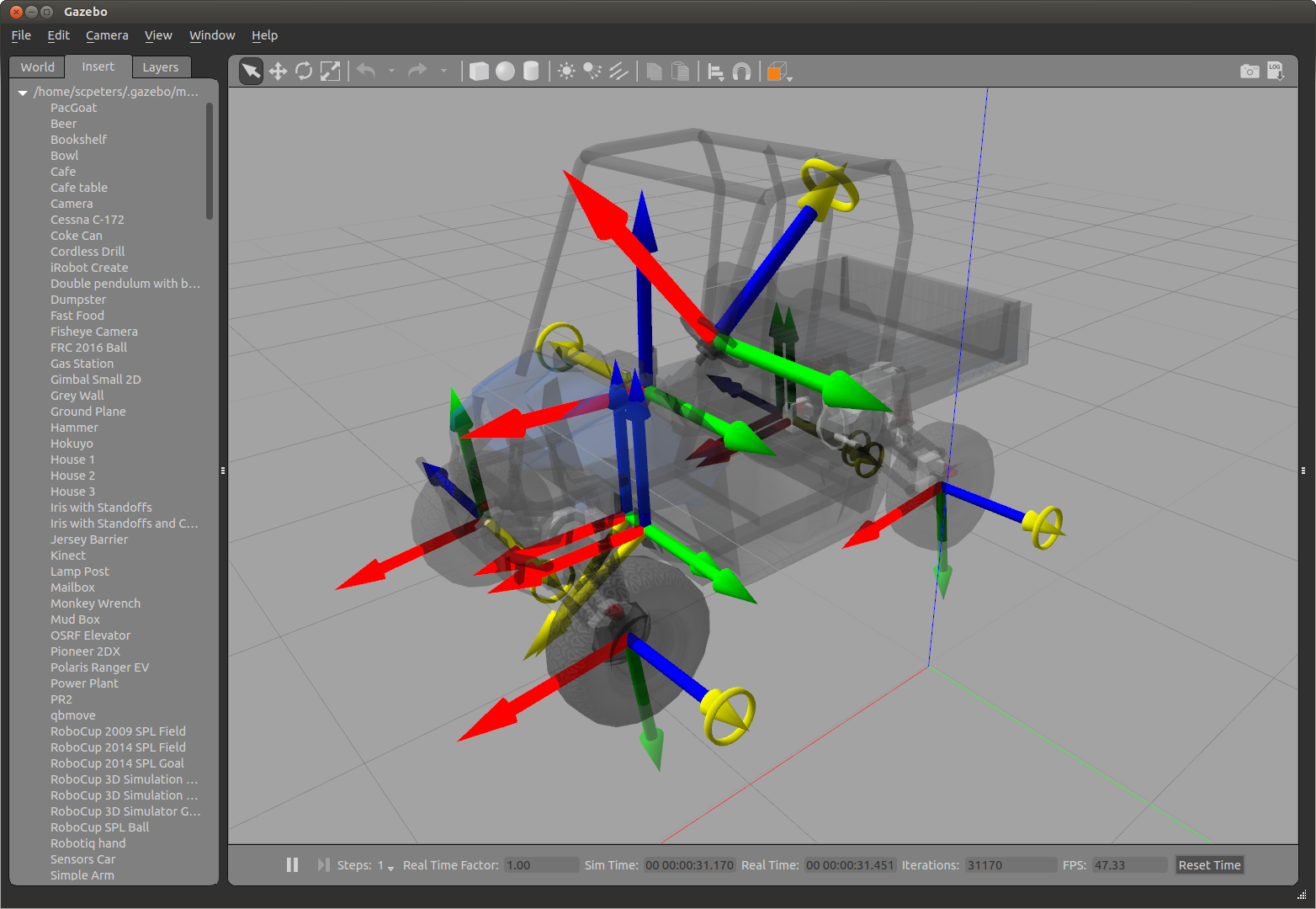Screen dimensions: 1316x909
Task: Click the redo arrow icon
Action: coord(417,71)
